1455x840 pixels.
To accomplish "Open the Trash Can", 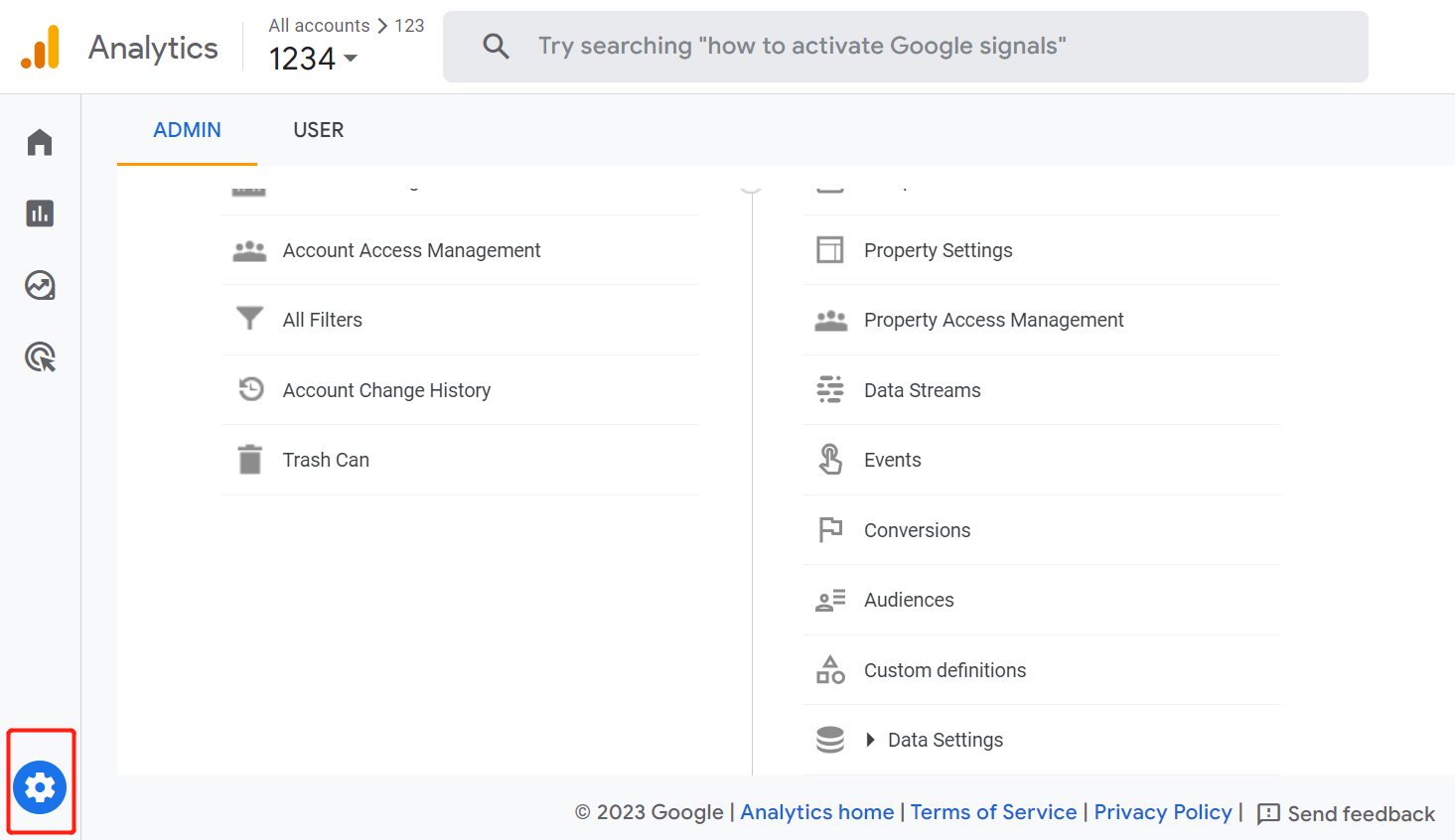I will pyautogui.click(x=326, y=460).
